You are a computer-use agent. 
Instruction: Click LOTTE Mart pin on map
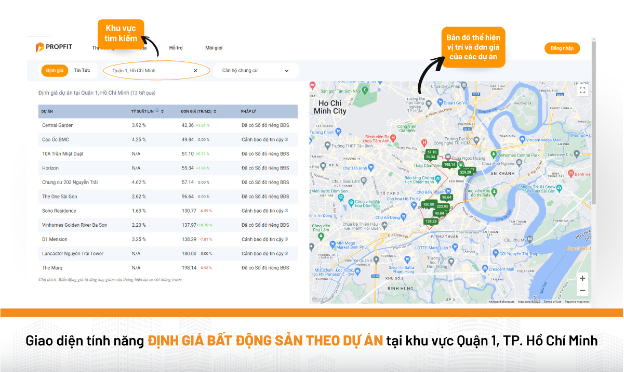[455, 247]
